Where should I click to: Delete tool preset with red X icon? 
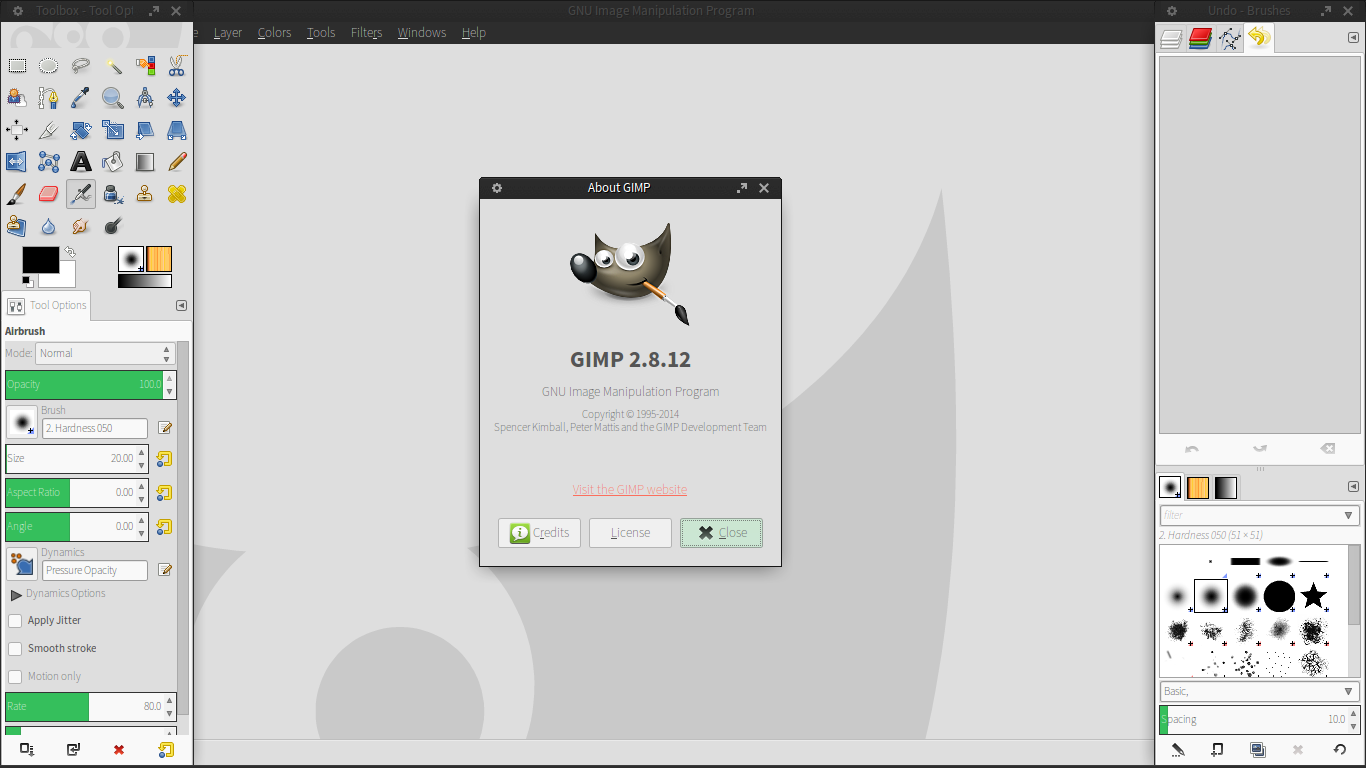coord(119,750)
